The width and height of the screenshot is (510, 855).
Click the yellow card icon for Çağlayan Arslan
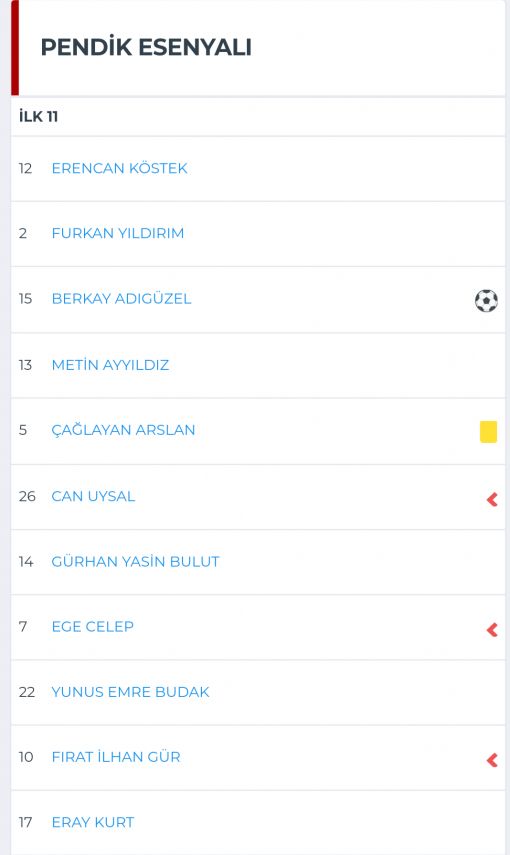pyautogui.click(x=488, y=431)
